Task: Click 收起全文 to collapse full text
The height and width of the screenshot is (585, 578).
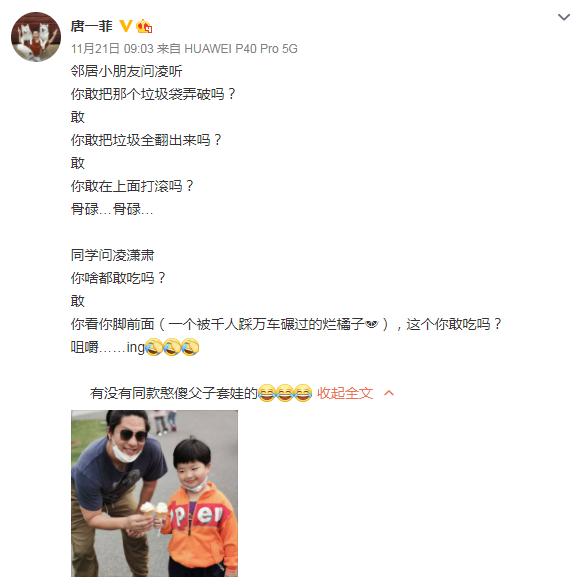Action: pos(345,393)
